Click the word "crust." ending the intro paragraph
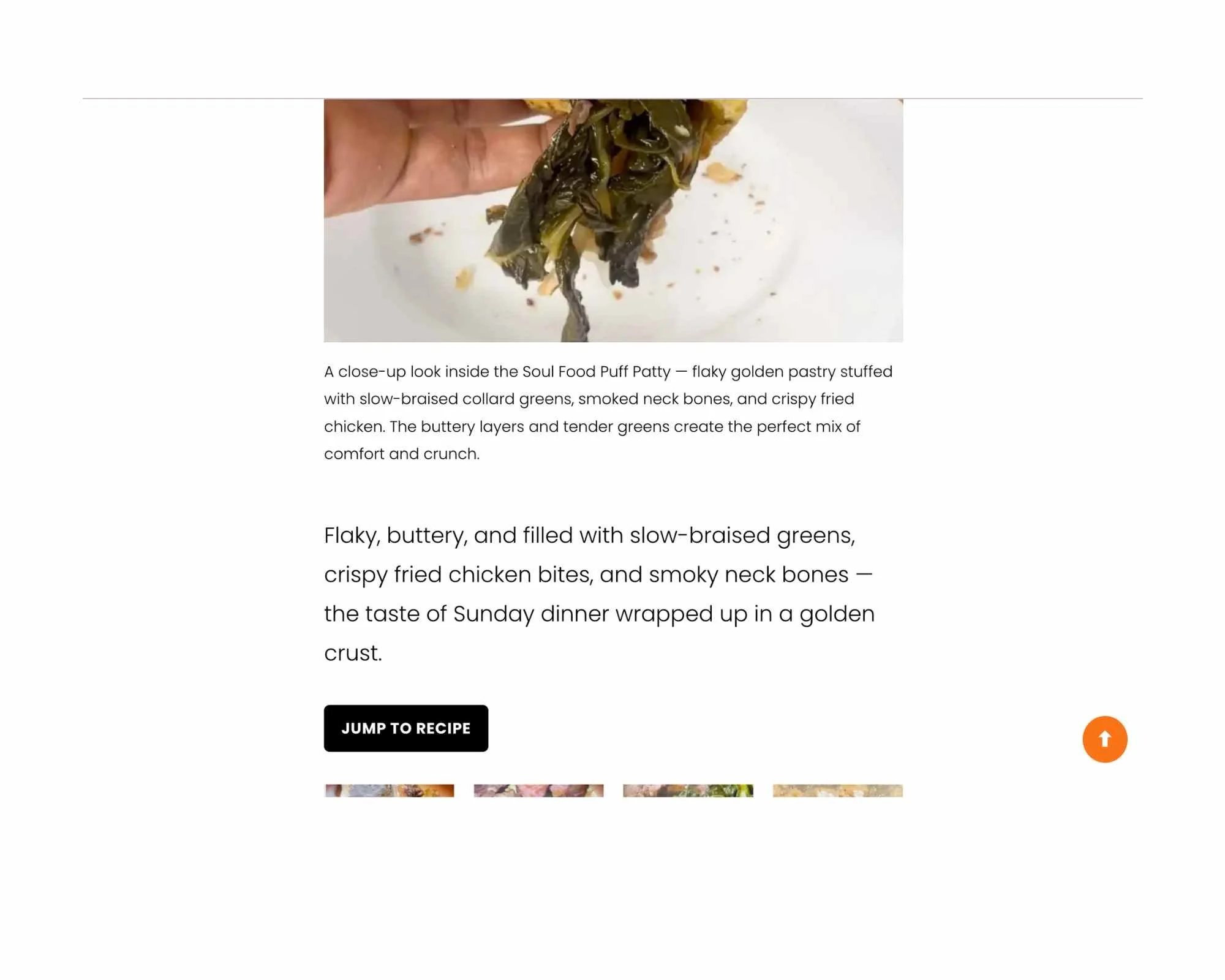1225x980 pixels. pos(353,653)
